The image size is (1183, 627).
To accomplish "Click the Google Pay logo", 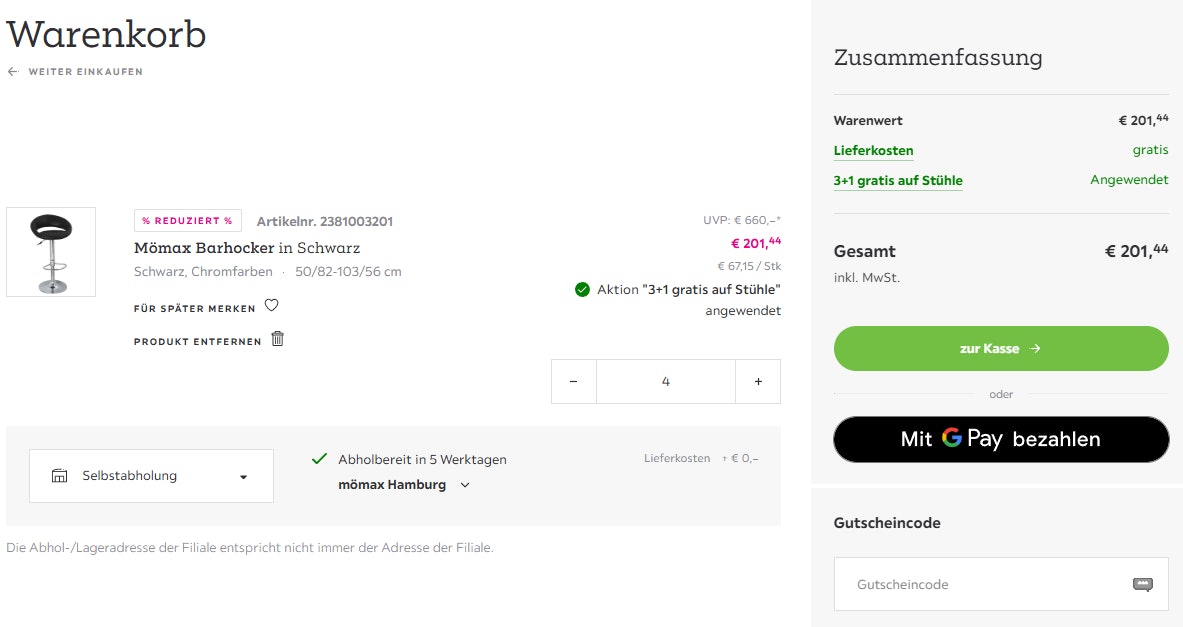I will pos(952,439).
